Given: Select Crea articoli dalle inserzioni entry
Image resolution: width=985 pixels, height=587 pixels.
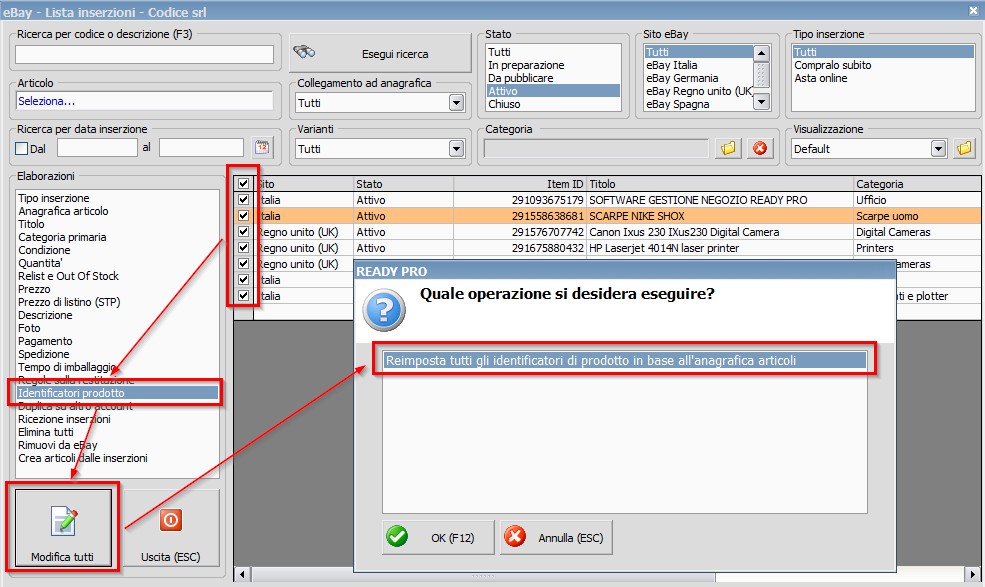Looking at the screenshot, I should (x=117, y=458).
